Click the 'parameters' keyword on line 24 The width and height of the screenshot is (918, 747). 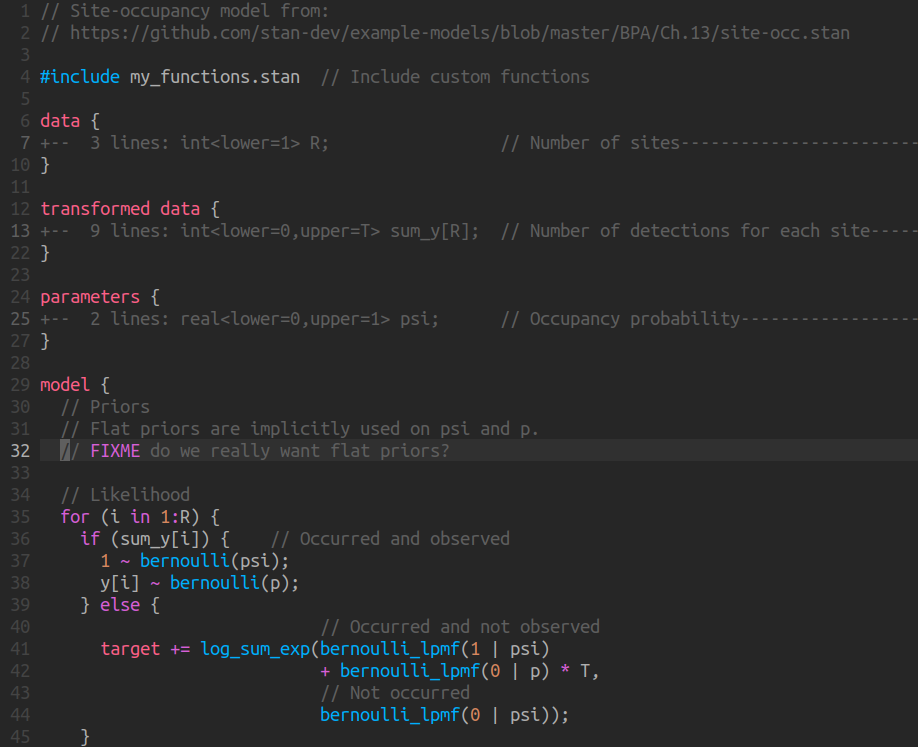(90, 297)
